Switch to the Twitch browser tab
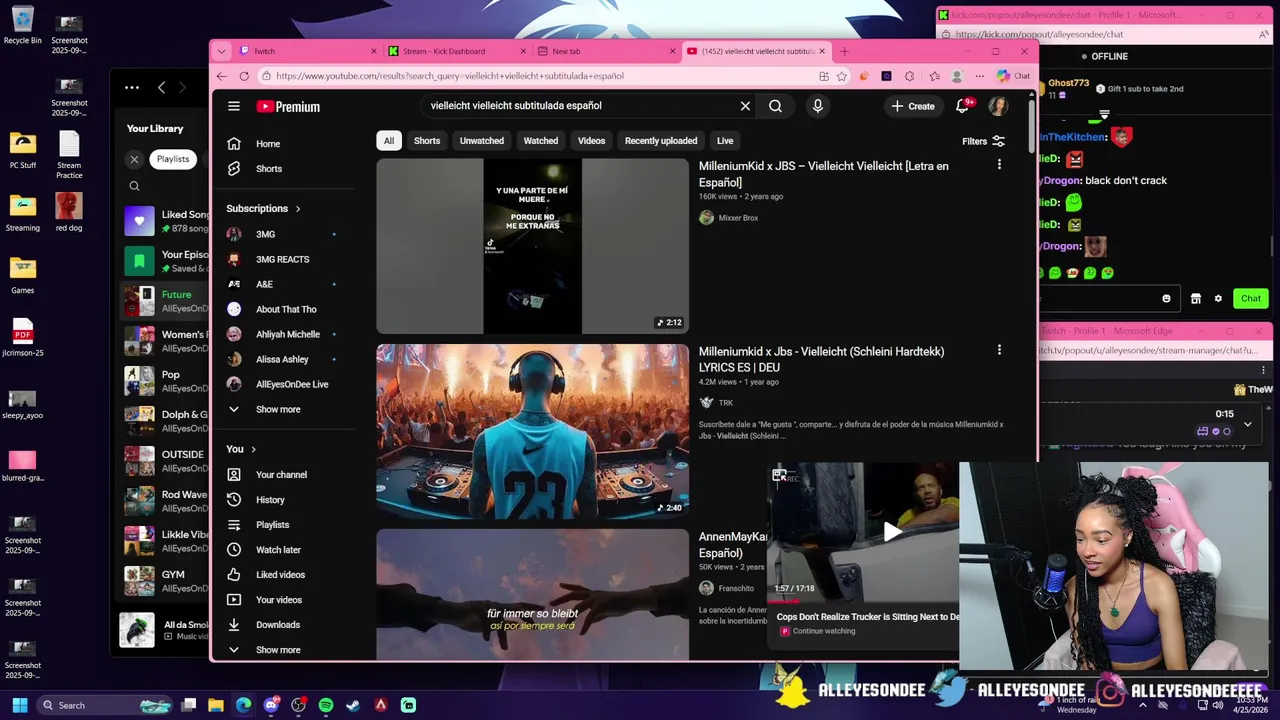The width and height of the screenshot is (1280, 720). pos(308,51)
